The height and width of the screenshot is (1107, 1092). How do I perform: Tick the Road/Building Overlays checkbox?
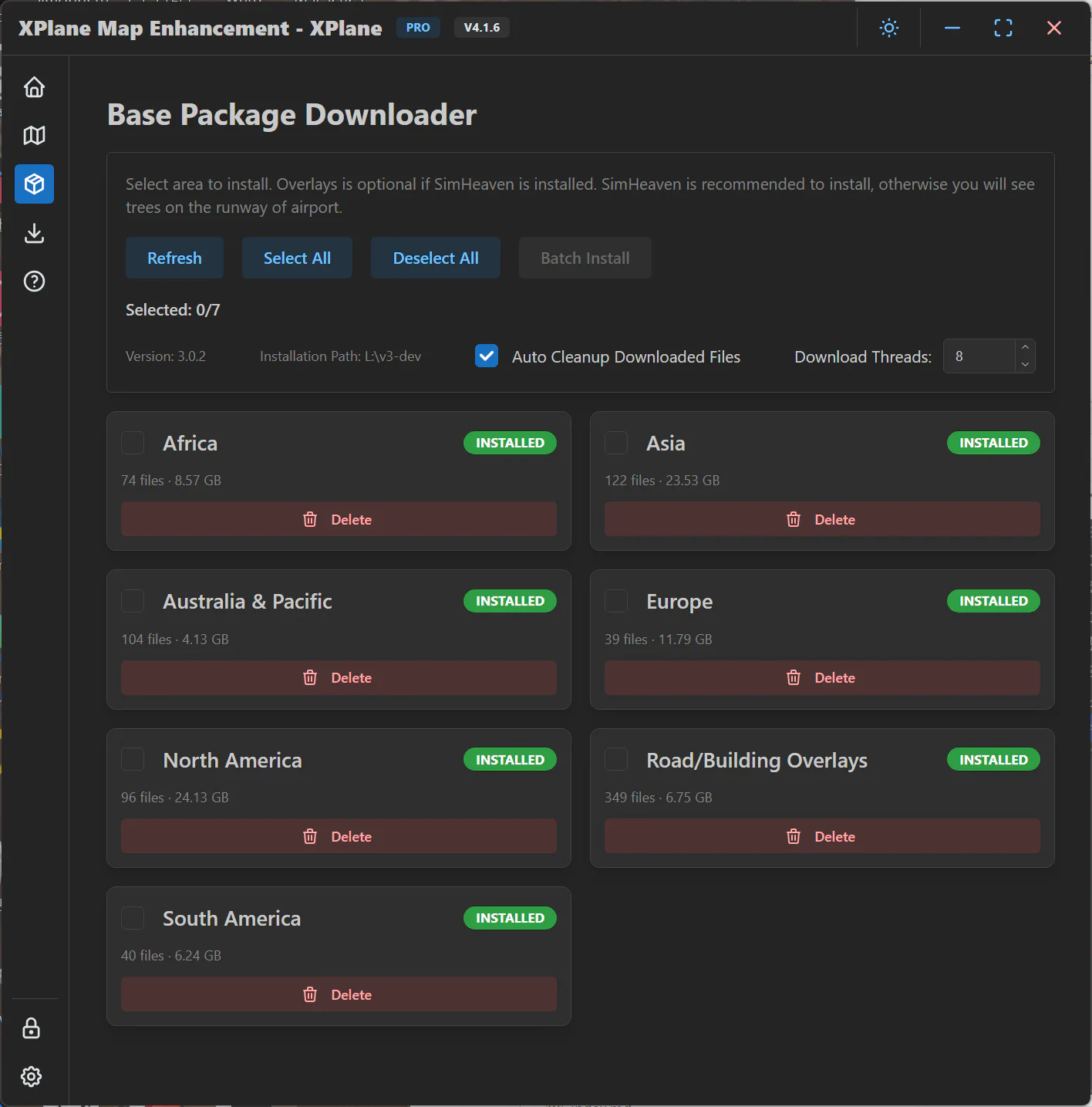[616, 760]
